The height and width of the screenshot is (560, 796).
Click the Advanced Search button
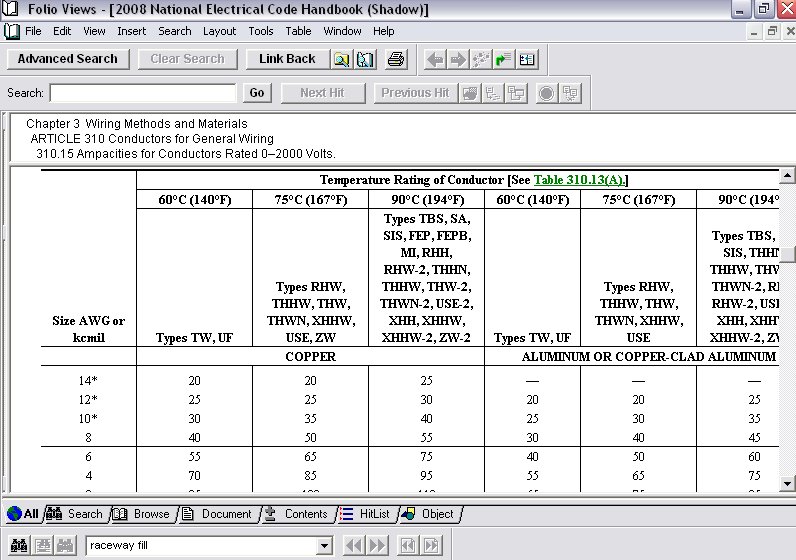pos(67,59)
